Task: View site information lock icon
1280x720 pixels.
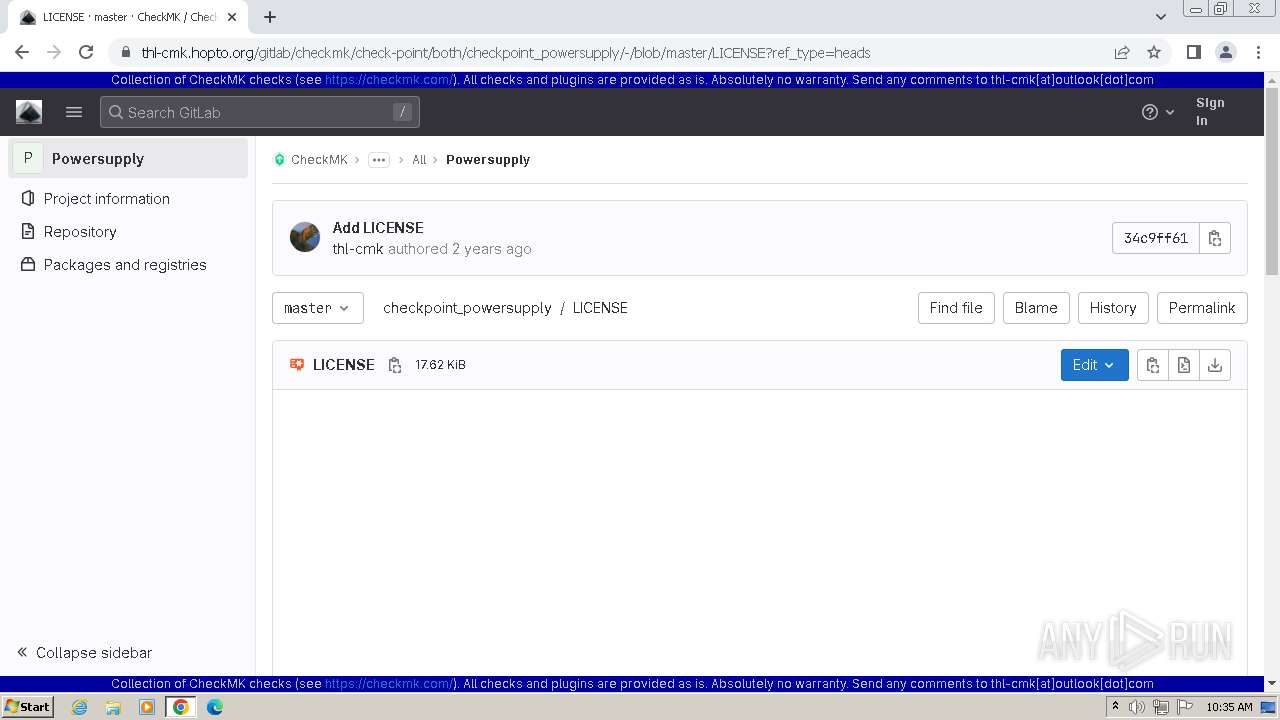Action: point(124,52)
